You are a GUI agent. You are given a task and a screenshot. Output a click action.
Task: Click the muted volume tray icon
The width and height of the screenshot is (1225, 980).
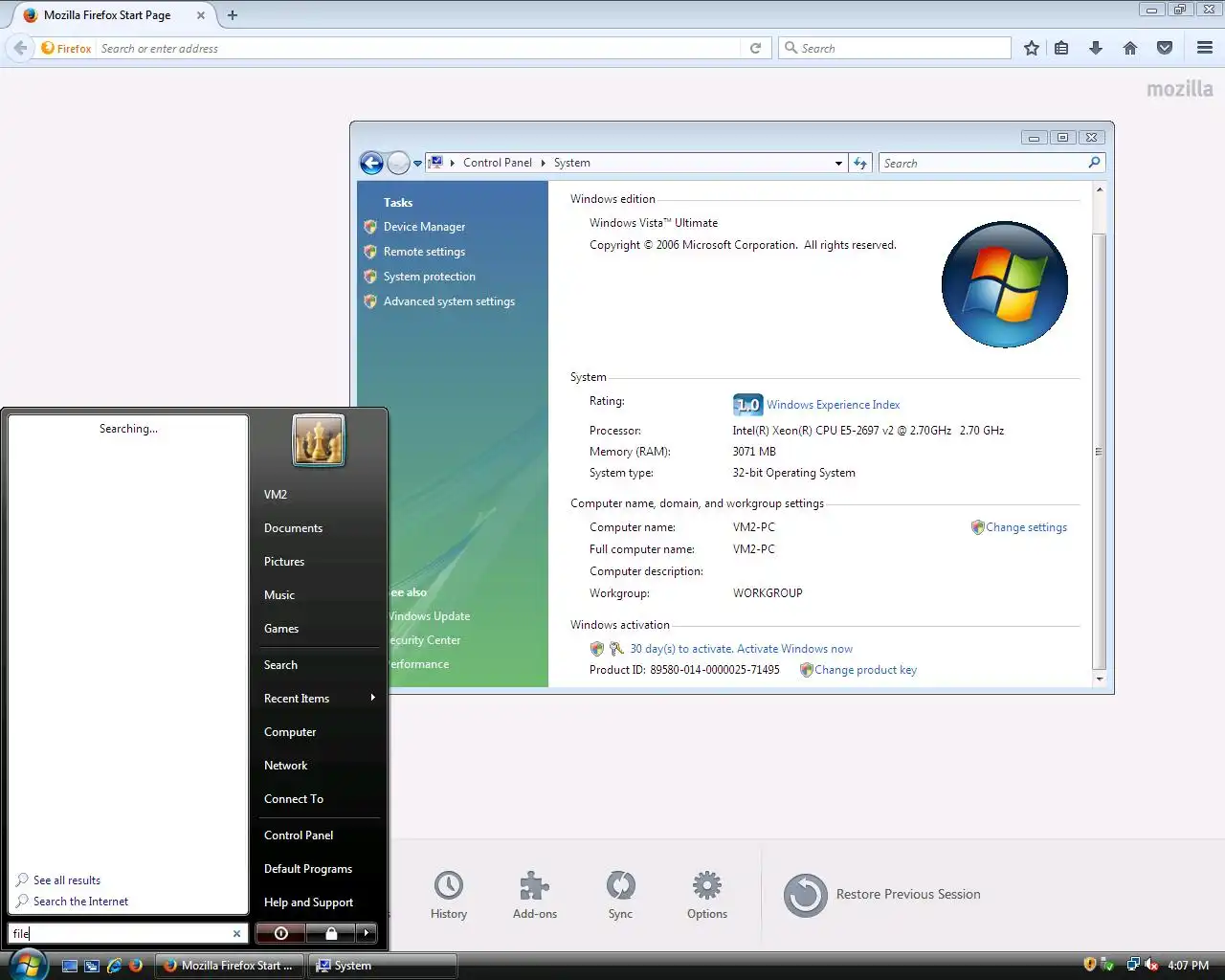coord(1151,965)
